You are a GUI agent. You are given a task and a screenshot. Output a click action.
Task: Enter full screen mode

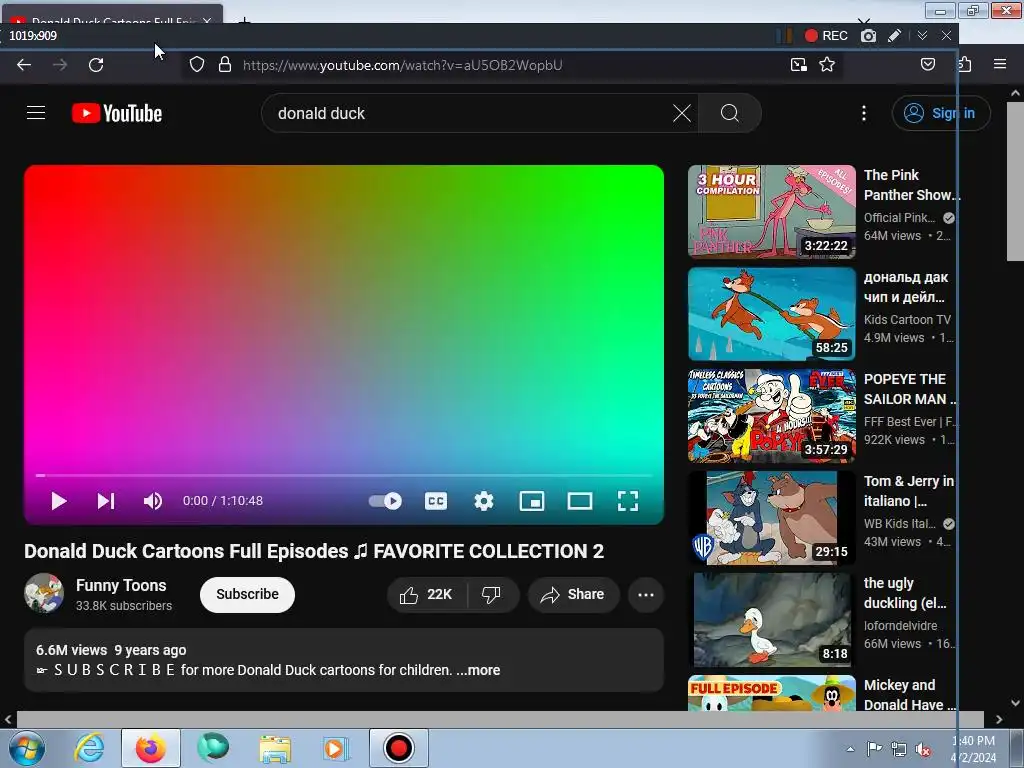(628, 501)
